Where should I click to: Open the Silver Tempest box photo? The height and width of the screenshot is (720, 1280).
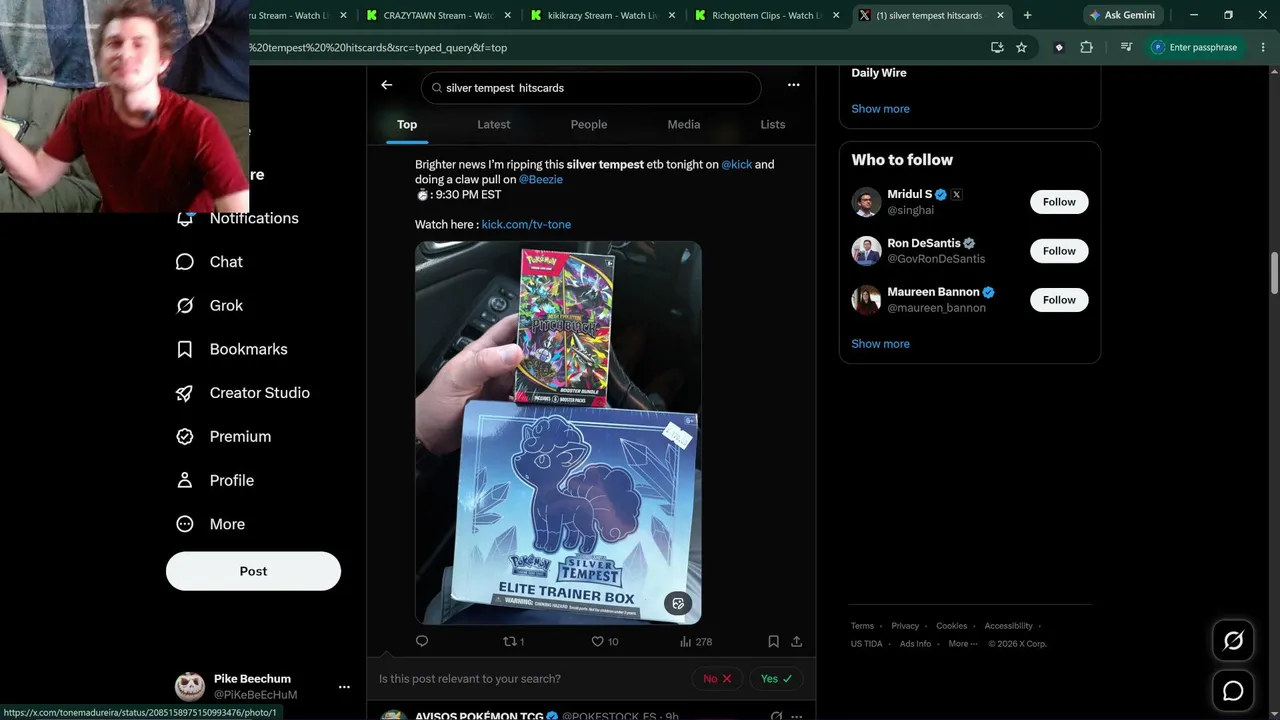pos(558,433)
